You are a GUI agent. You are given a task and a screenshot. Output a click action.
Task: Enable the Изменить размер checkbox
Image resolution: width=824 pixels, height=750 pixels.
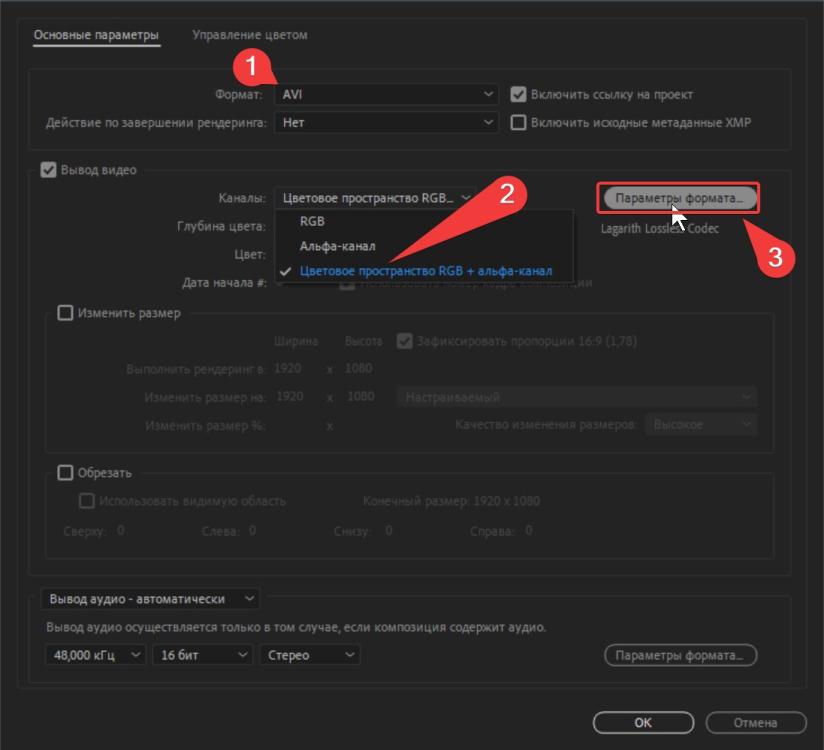66,313
